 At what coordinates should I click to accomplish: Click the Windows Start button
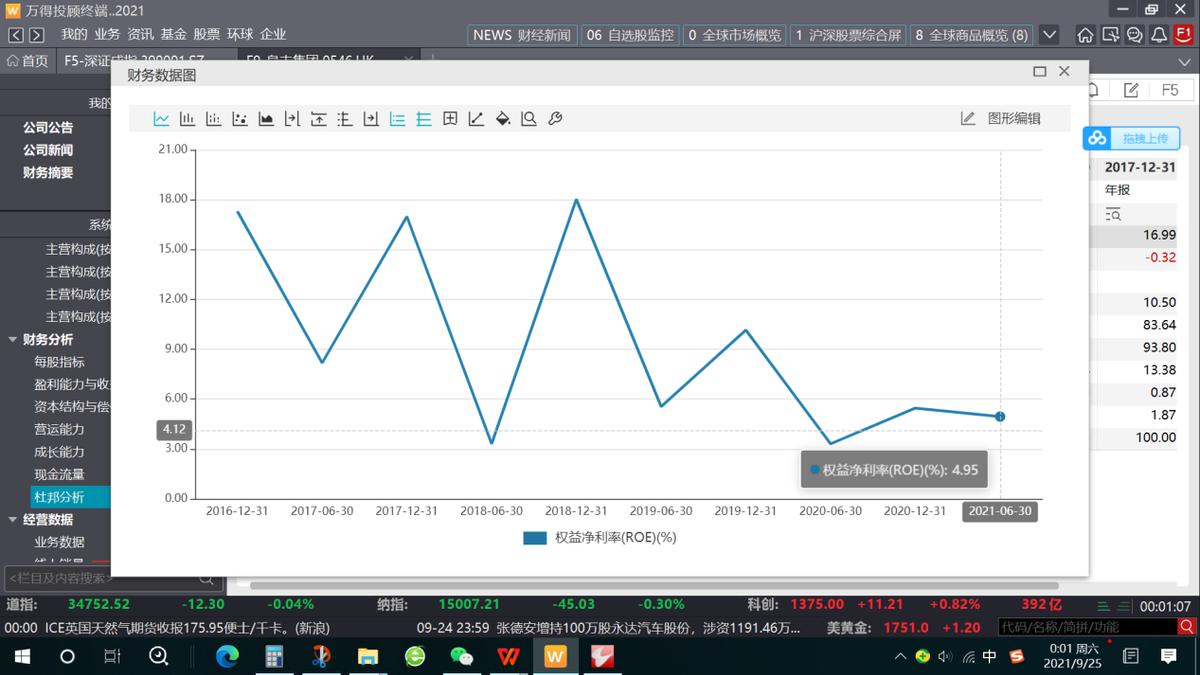click(x=22, y=656)
